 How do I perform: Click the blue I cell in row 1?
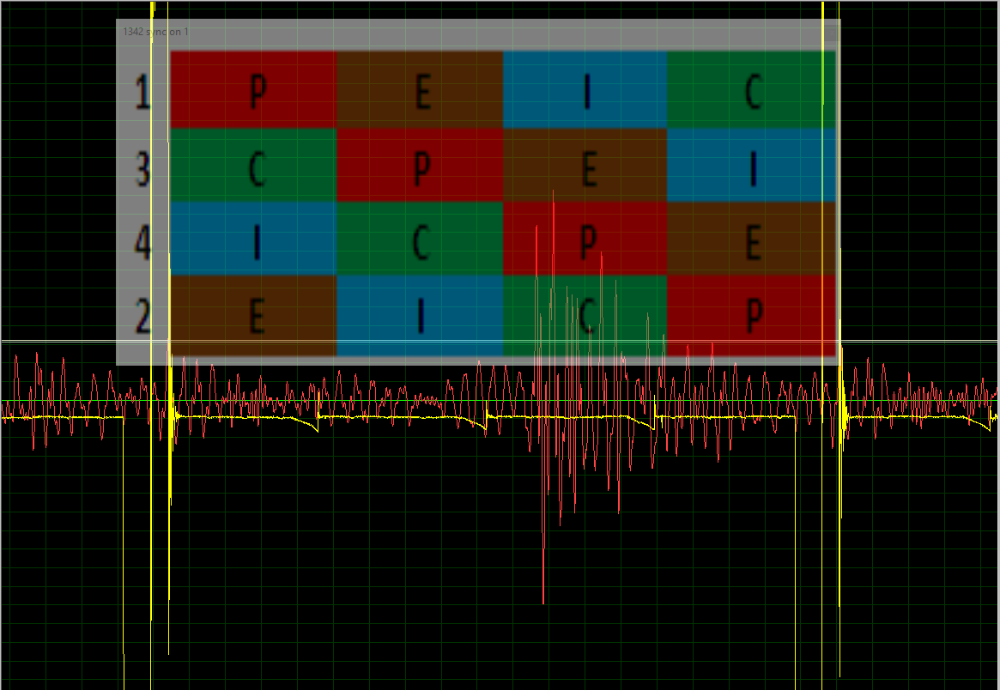coord(585,91)
